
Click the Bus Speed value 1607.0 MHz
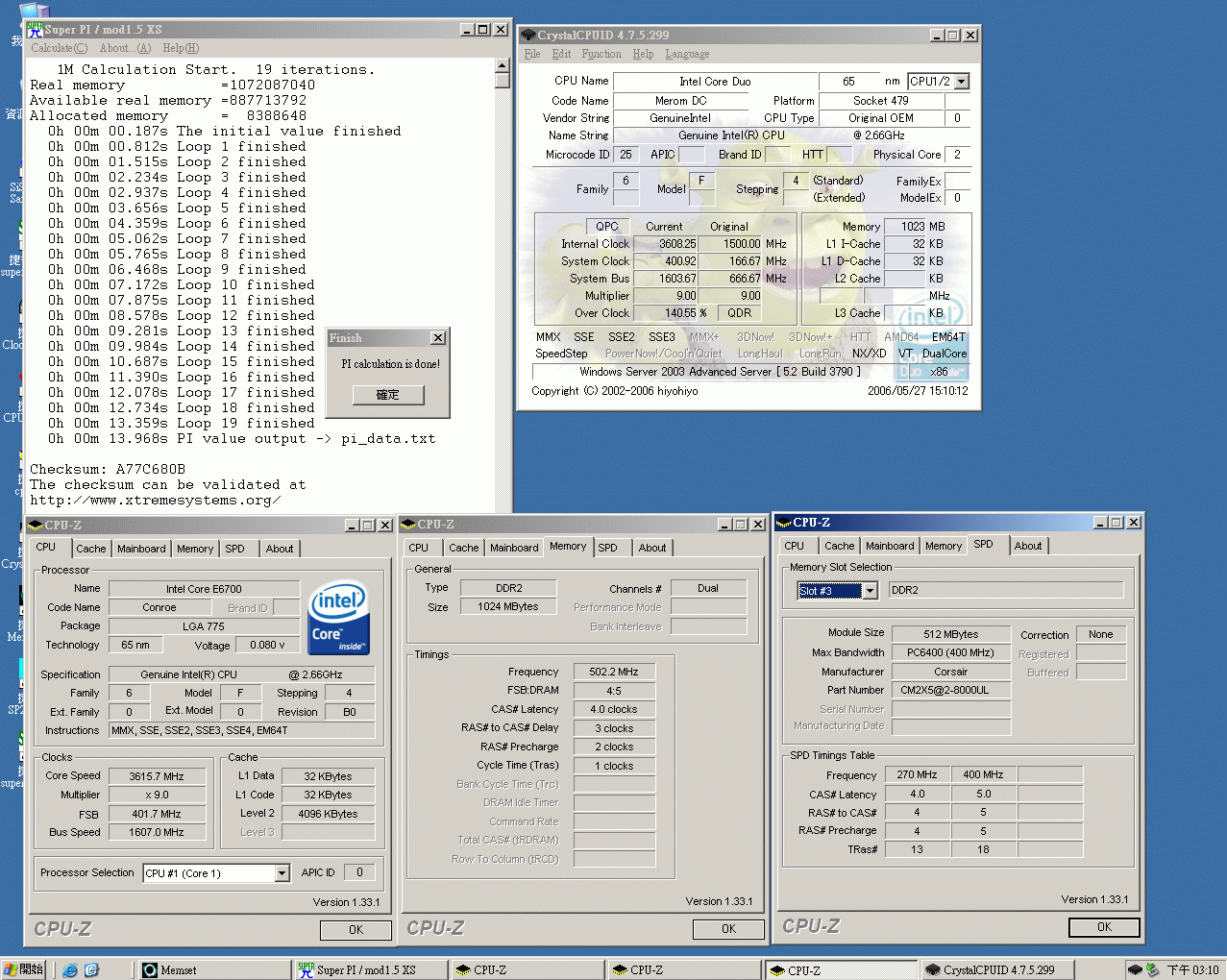click(157, 832)
